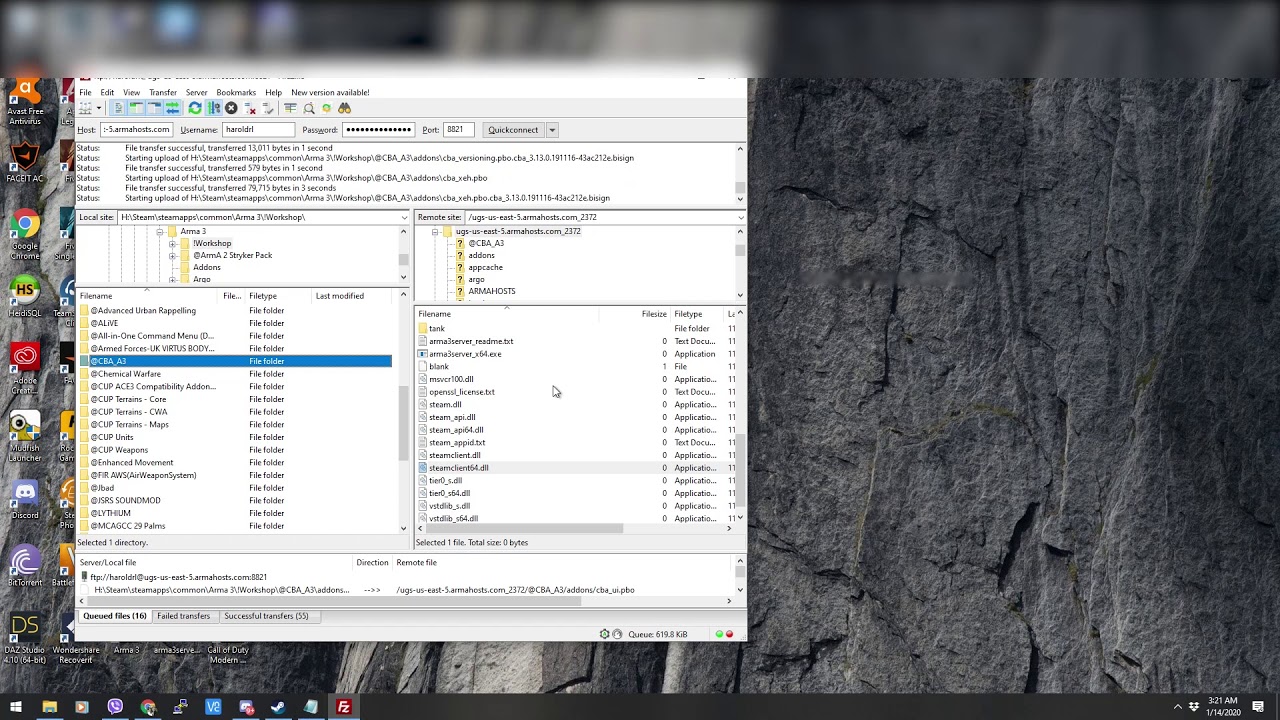Screen dimensions: 1280x720
Task: Toggle processing of the transfer queue
Action: [x=213, y=108]
